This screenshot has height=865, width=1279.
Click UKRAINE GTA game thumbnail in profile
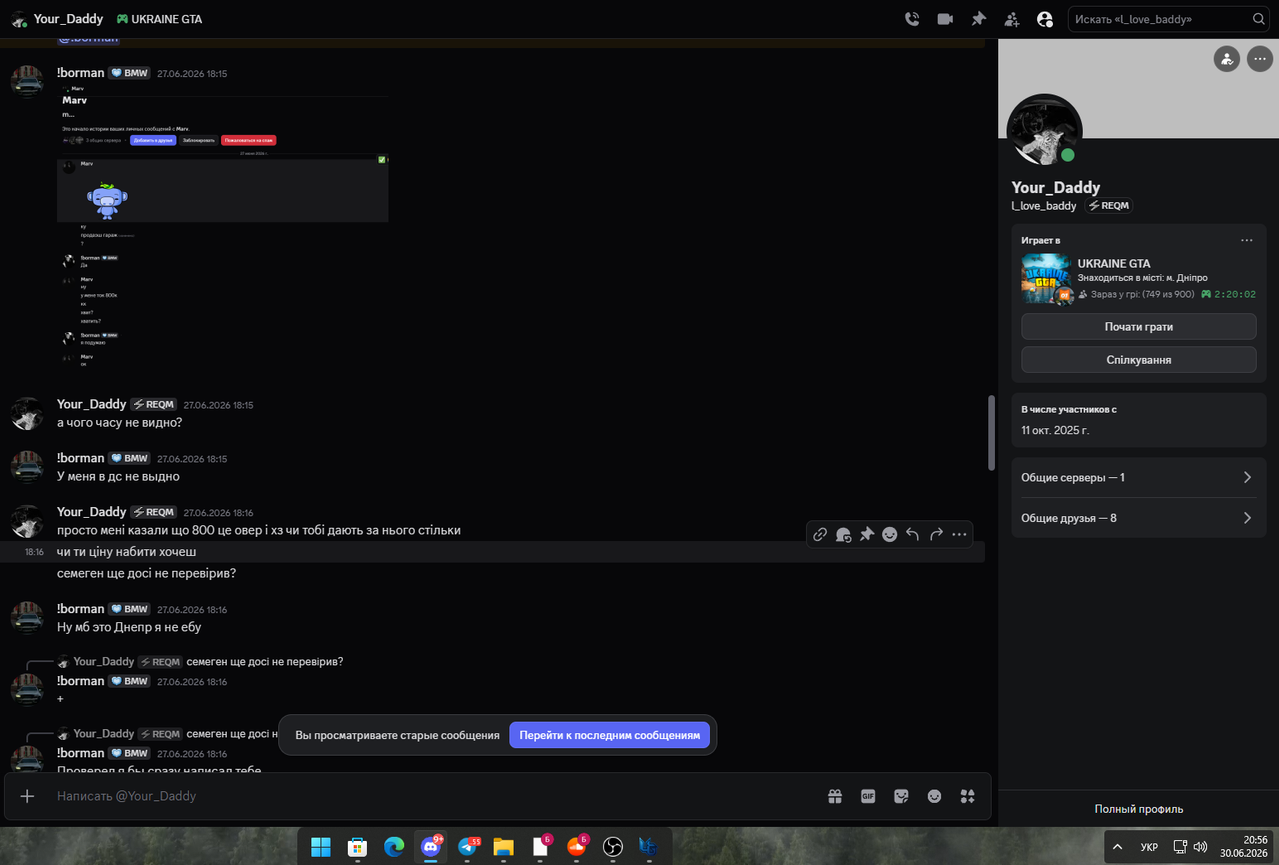click(1046, 279)
